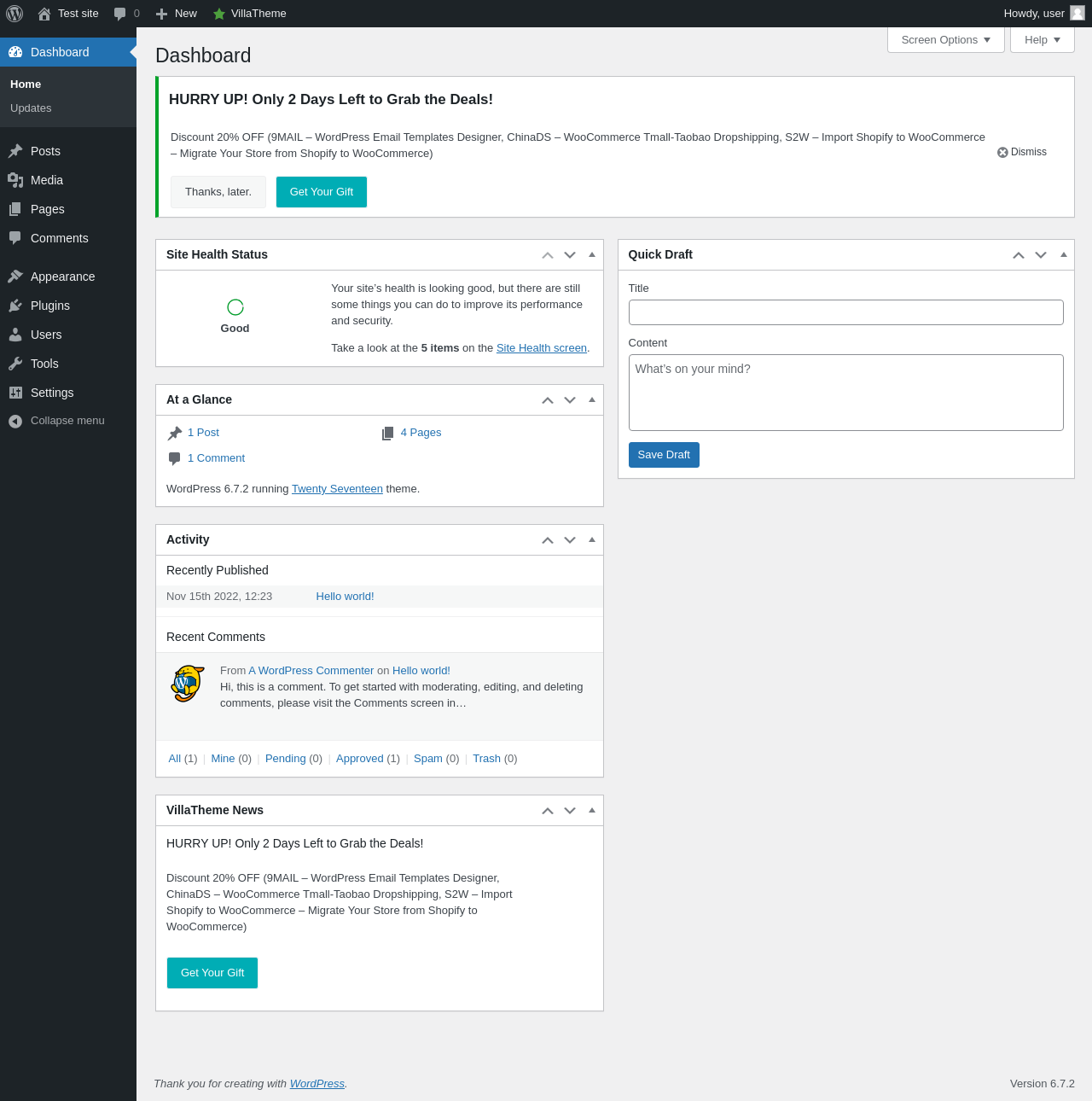
Task: Move VillaTheme News widget down
Action: 570,811
